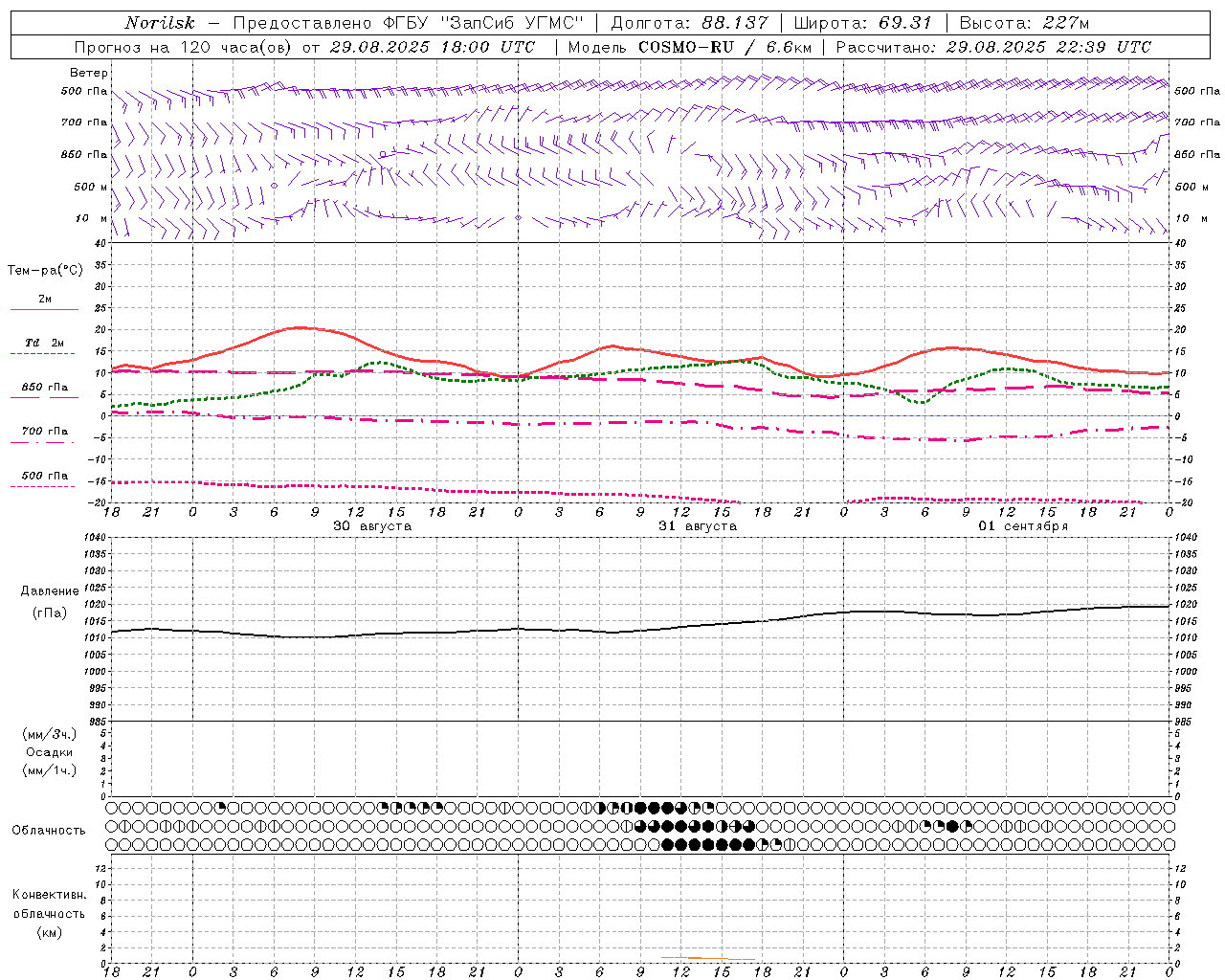Click the (гПа) pressure unit label
1225x980 pixels.
click(x=50, y=612)
